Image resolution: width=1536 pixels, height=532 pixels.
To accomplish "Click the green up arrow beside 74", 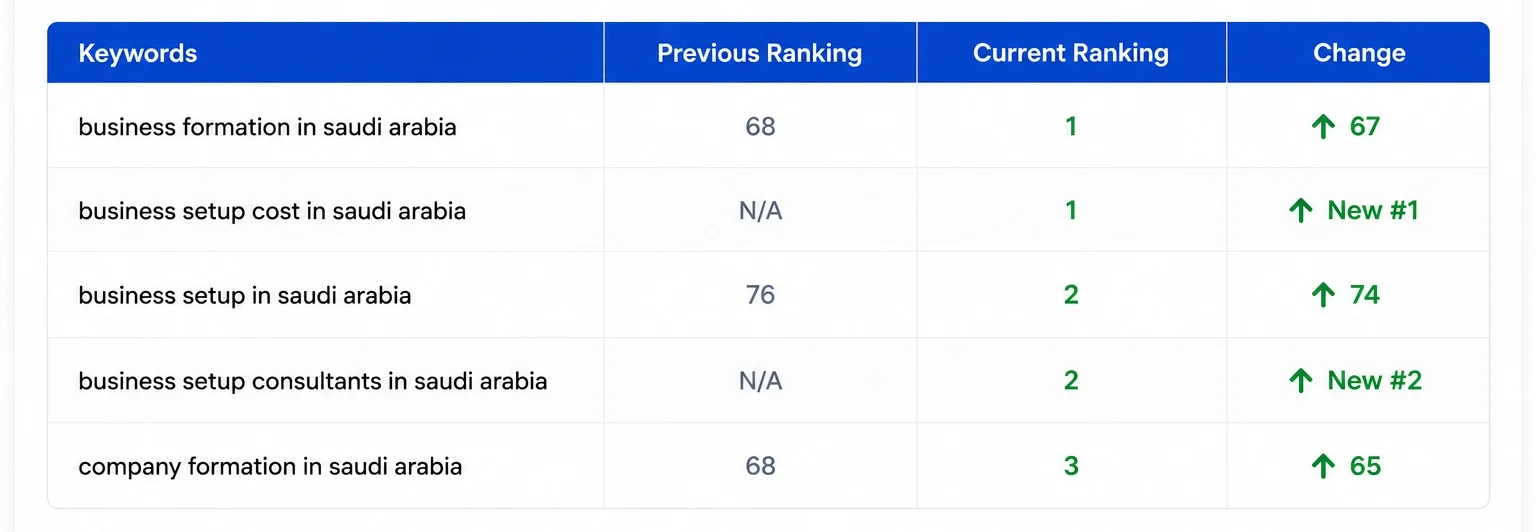I will (1323, 295).
